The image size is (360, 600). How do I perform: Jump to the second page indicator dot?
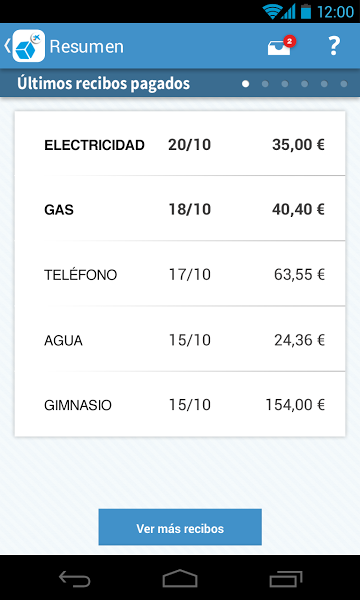tap(265, 84)
